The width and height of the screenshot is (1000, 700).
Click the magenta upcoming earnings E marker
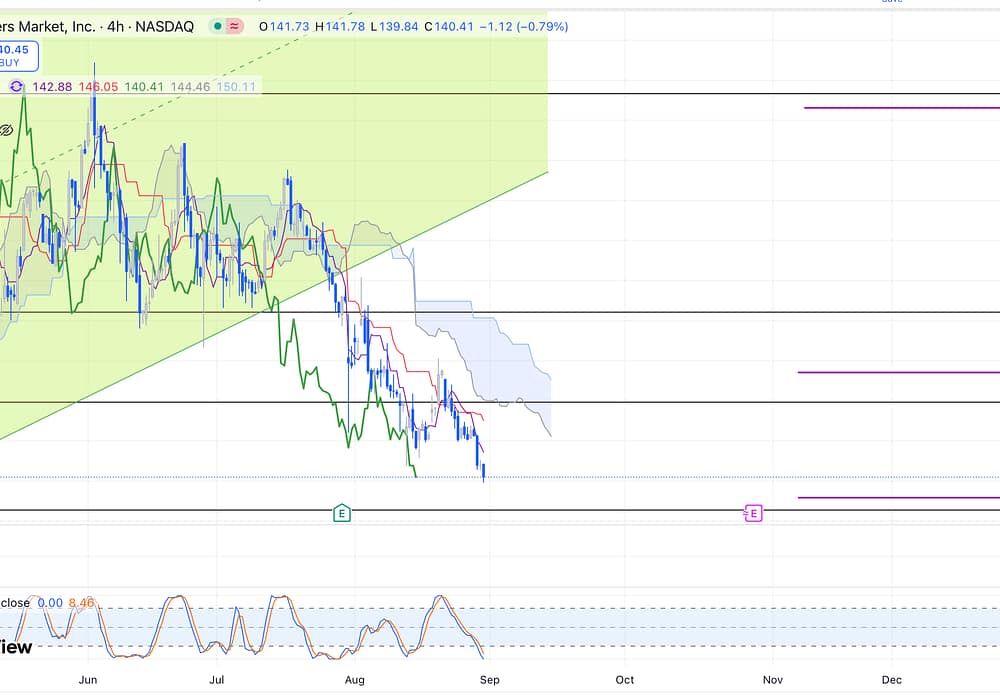(x=754, y=513)
